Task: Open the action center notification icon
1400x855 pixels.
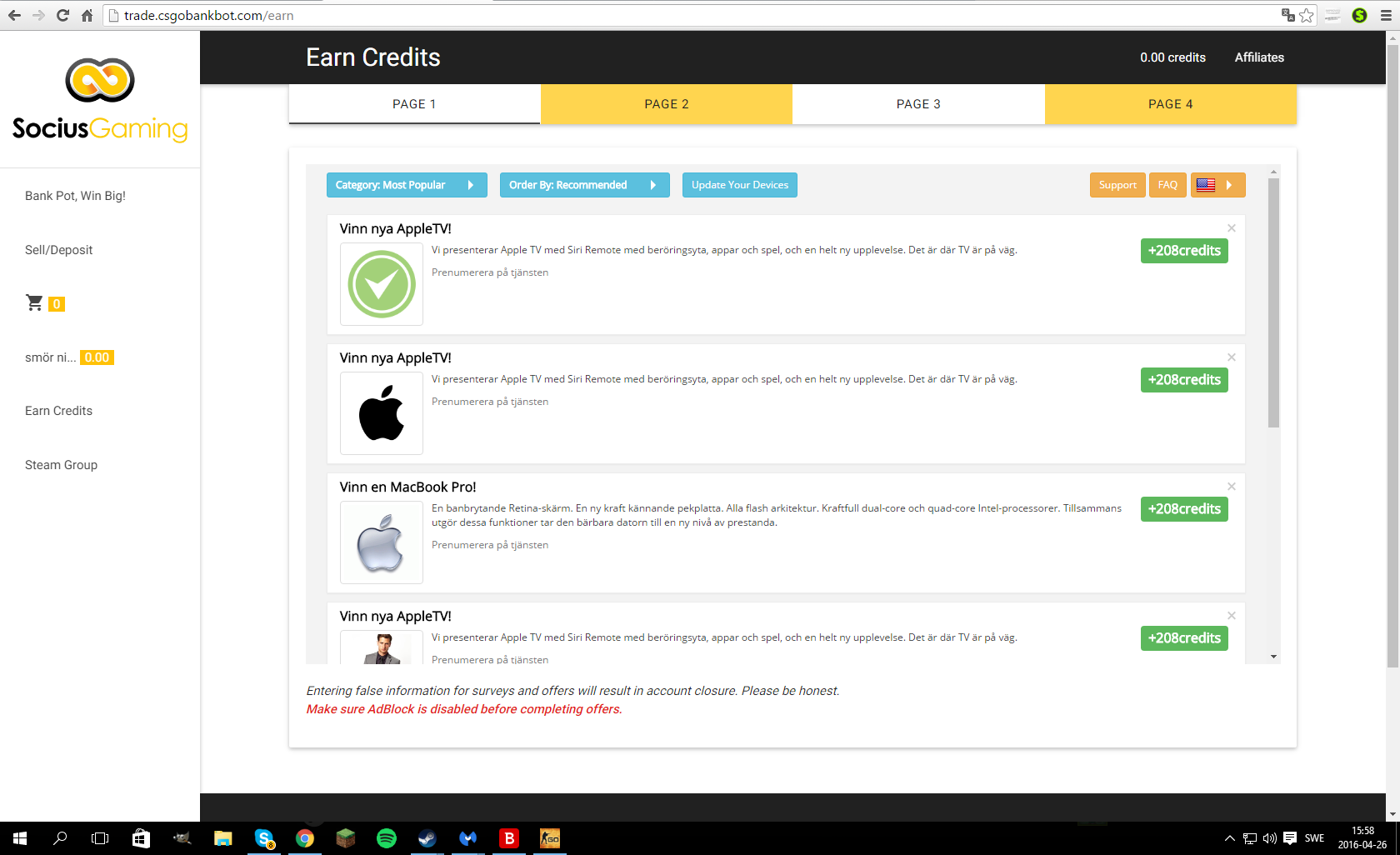Action: (x=1290, y=838)
